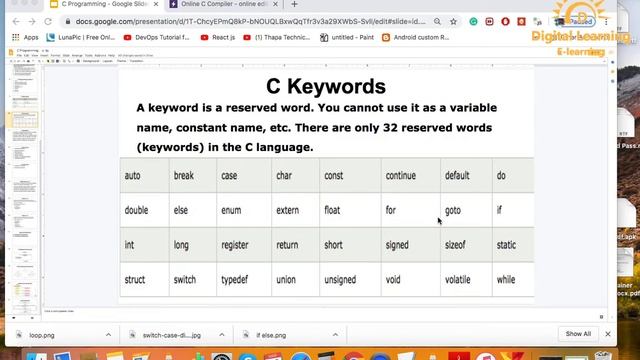Open the green Grammarly extension icon
640x360 pixels.
point(473,22)
